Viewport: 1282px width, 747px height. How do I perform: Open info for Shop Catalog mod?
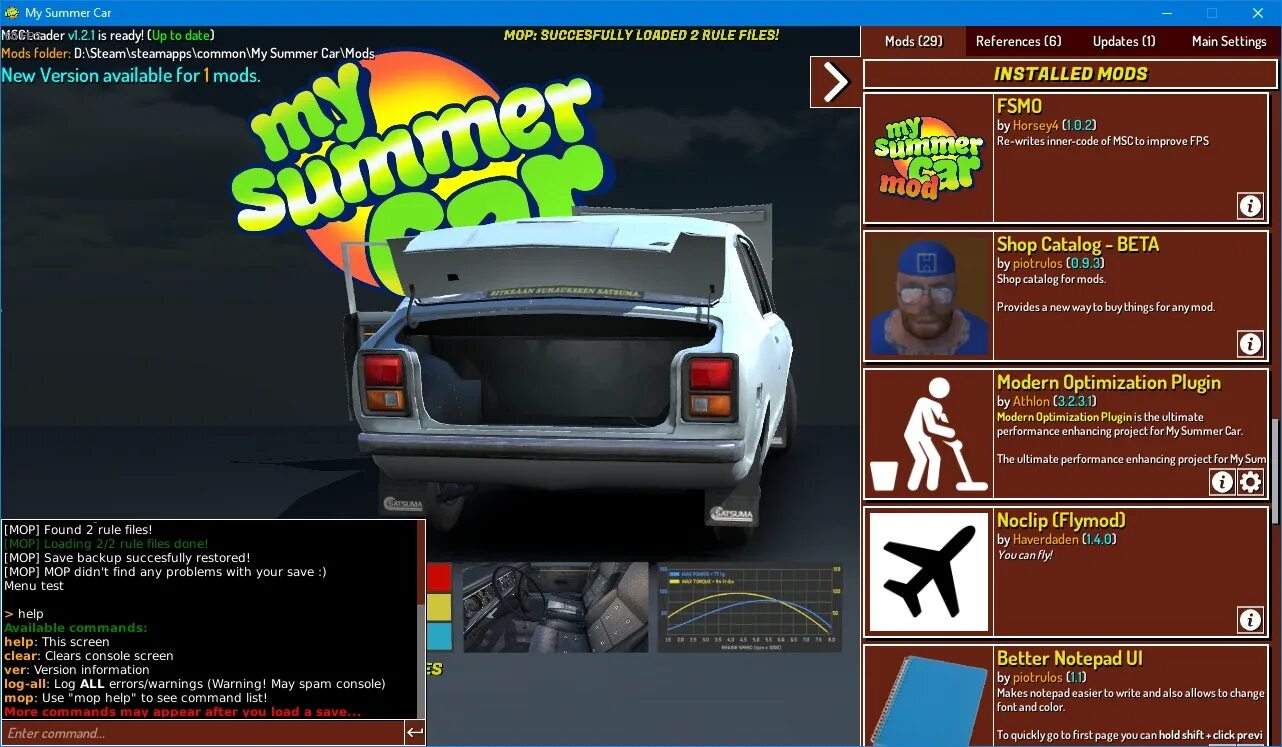[1250, 344]
